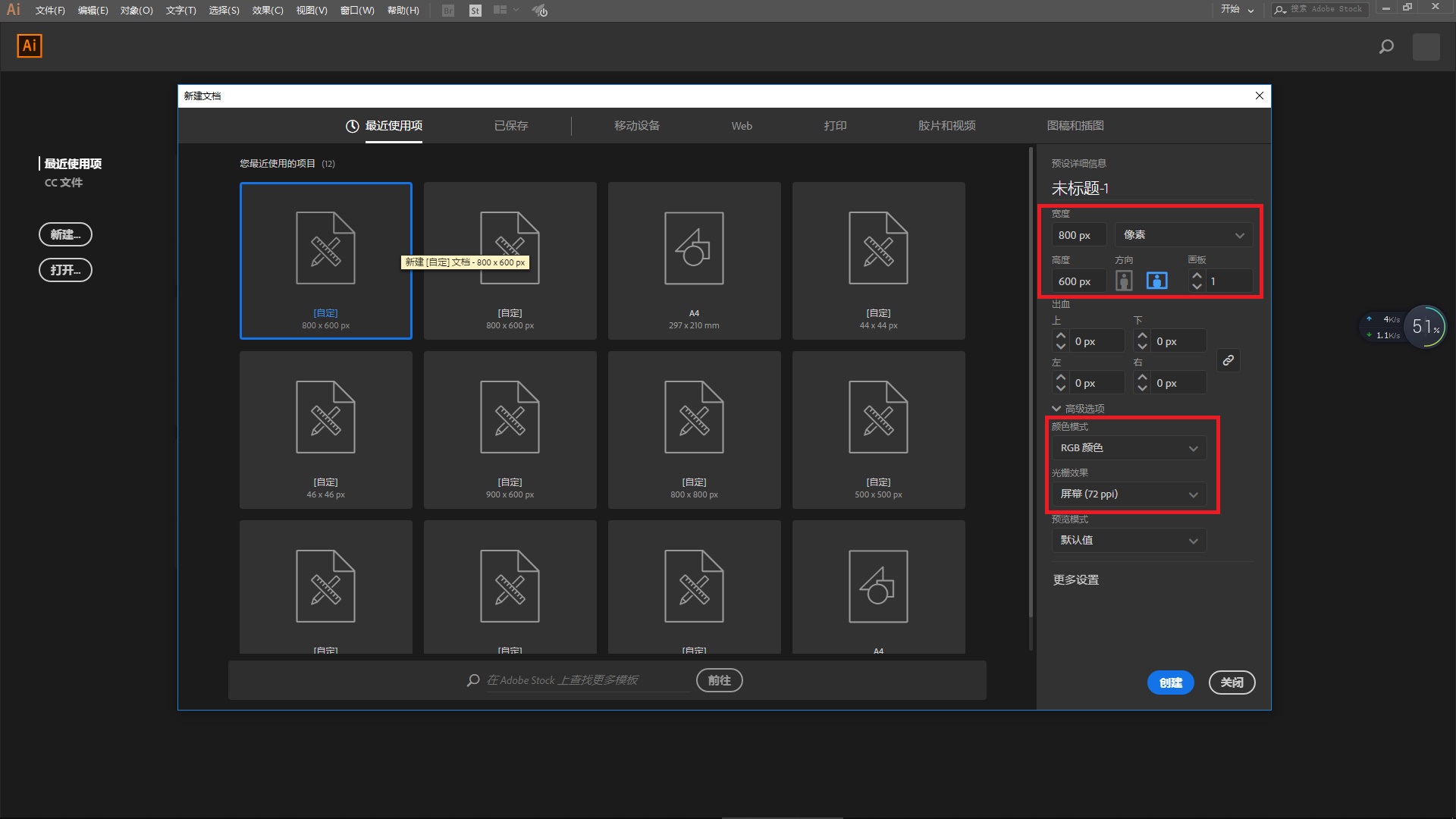Click the Illustrator Ai home logo

click(30, 45)
